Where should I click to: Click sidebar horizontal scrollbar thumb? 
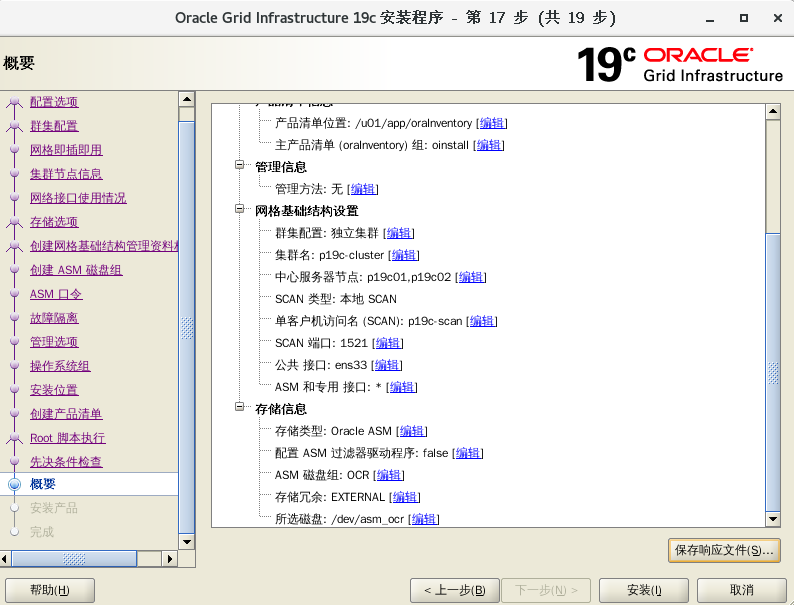[x=74, y=559]
